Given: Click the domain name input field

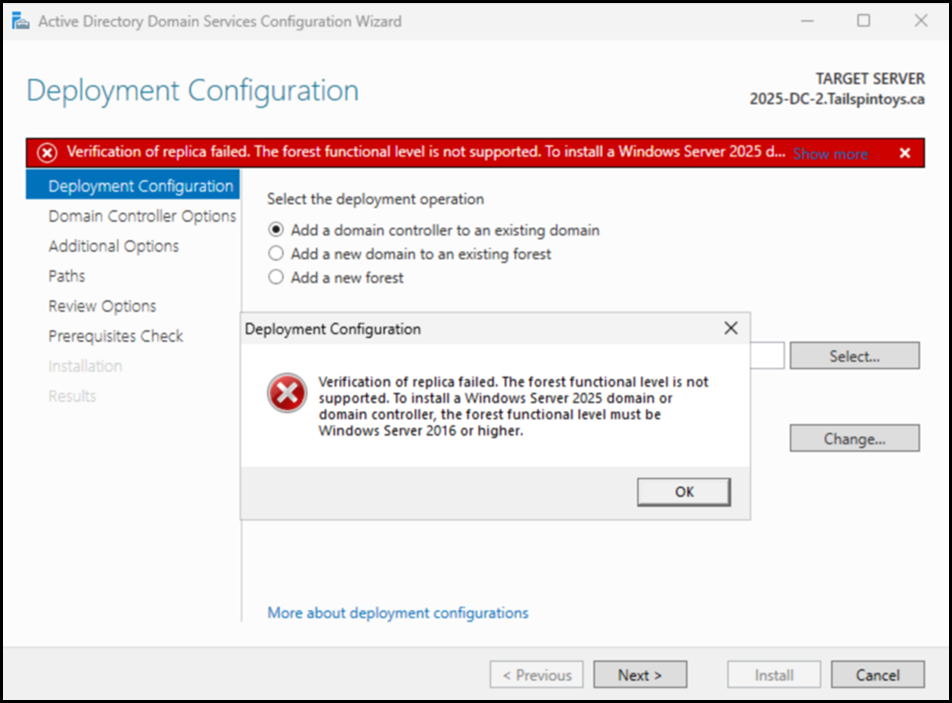Looking at the screenshot, I should [767, 355].
